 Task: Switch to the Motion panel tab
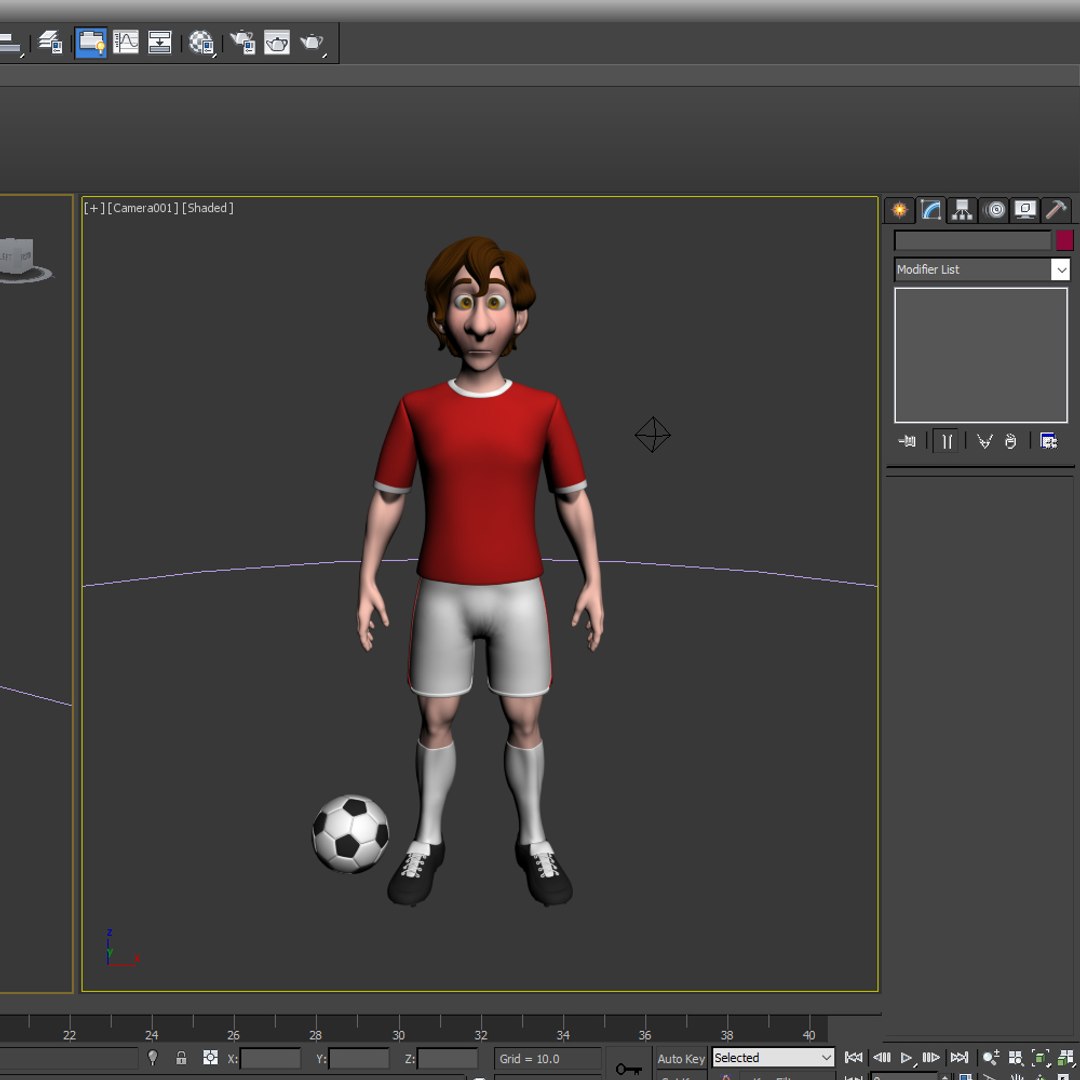[995, 210]
